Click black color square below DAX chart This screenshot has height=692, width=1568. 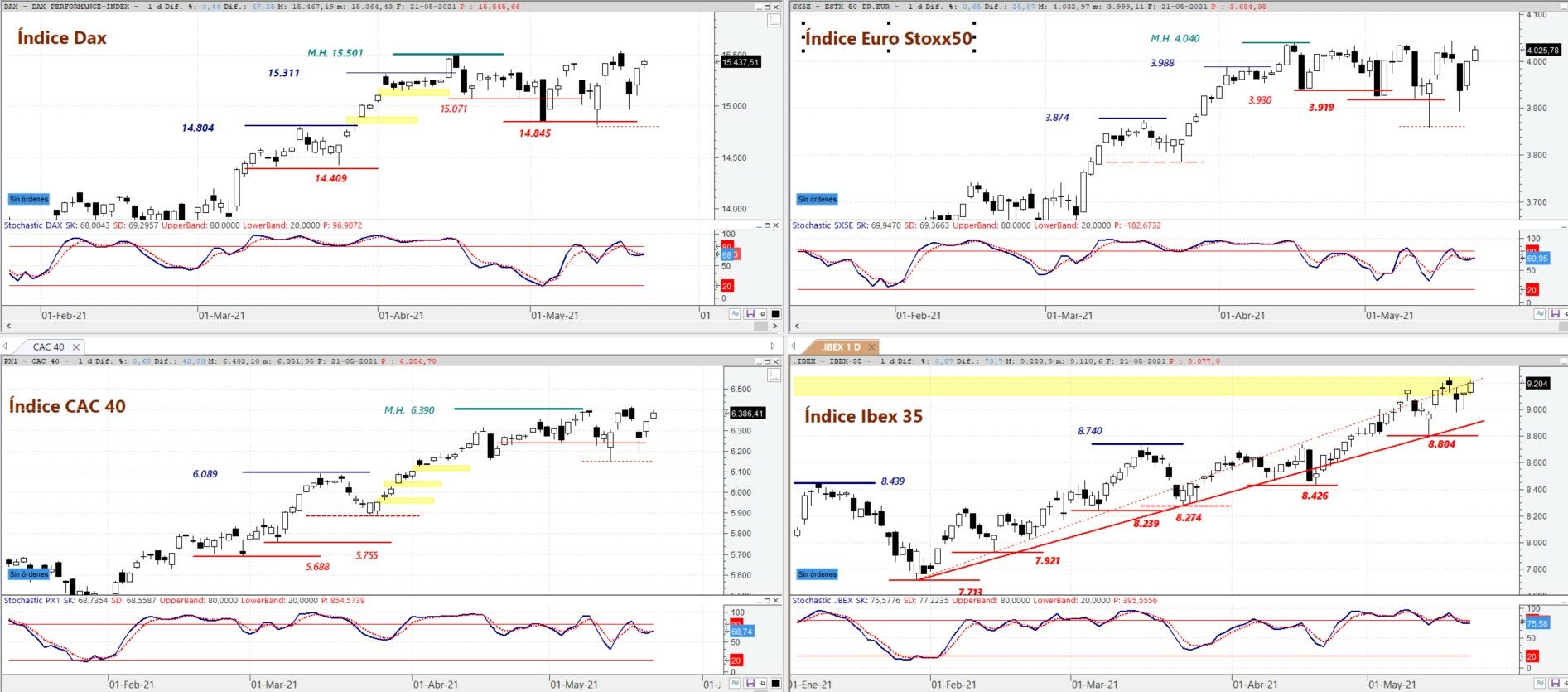(775, 314)
